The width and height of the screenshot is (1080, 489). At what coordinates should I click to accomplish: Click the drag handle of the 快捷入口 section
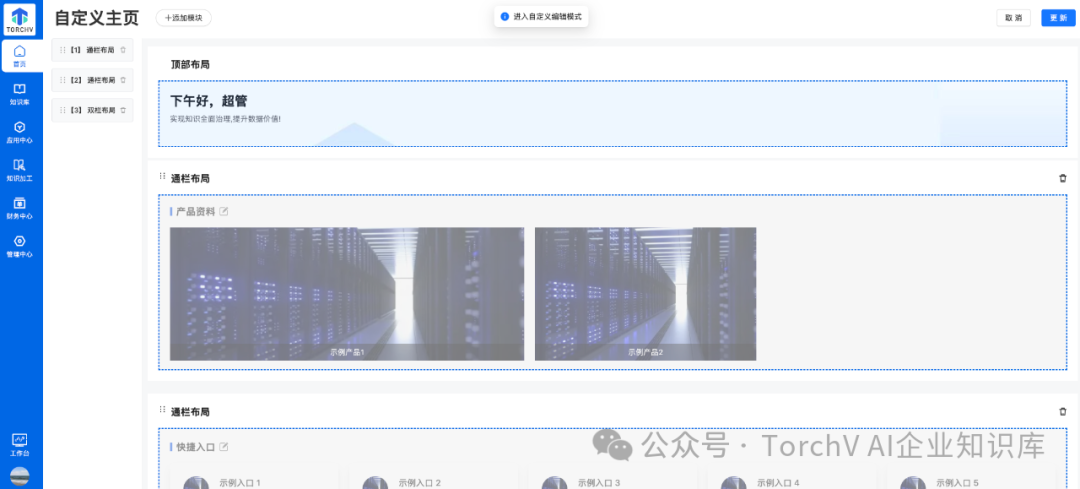click(163, 410)
